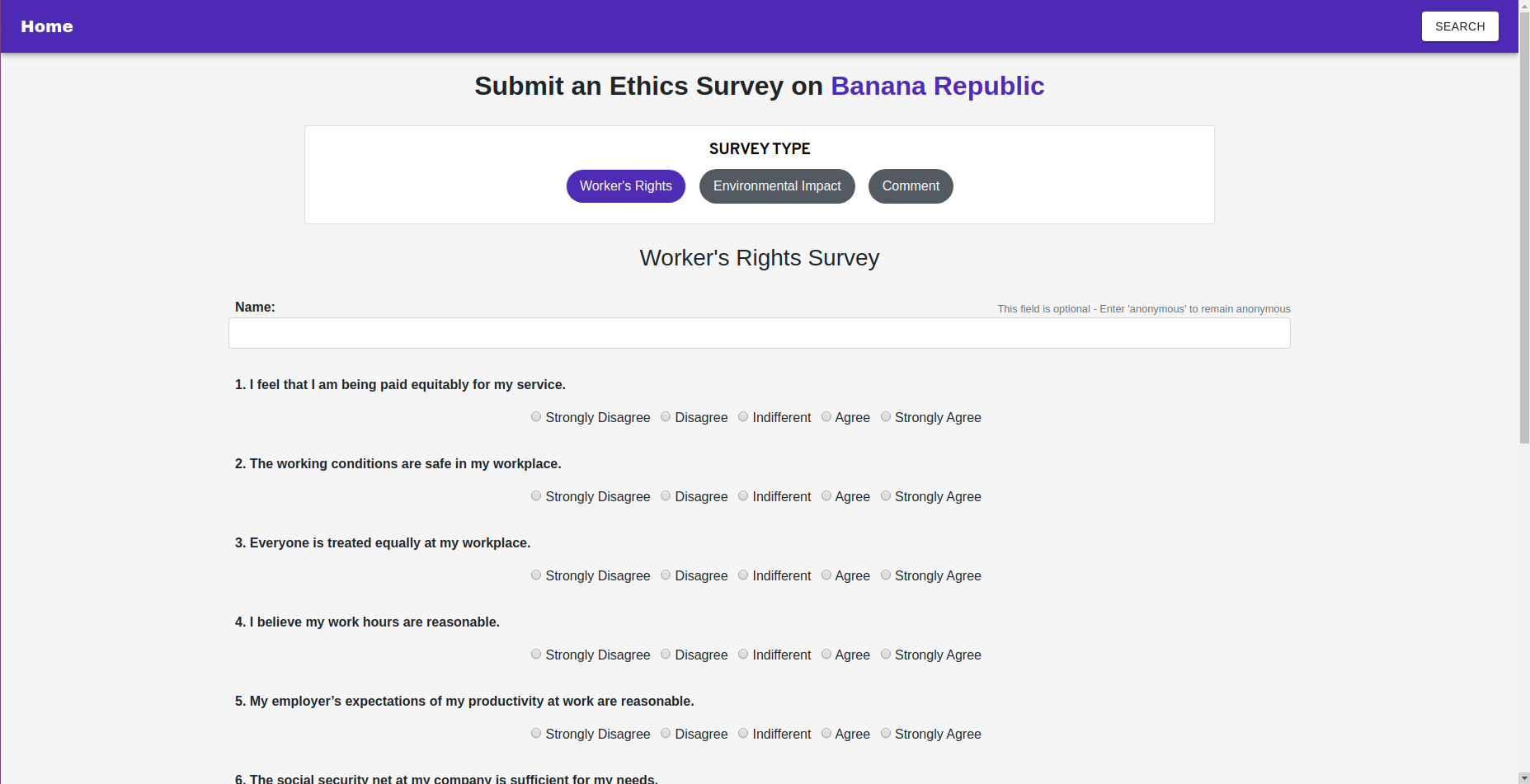
Task: Mark Indifferent for equal treatment question
Action: click(x=743, y=575)
